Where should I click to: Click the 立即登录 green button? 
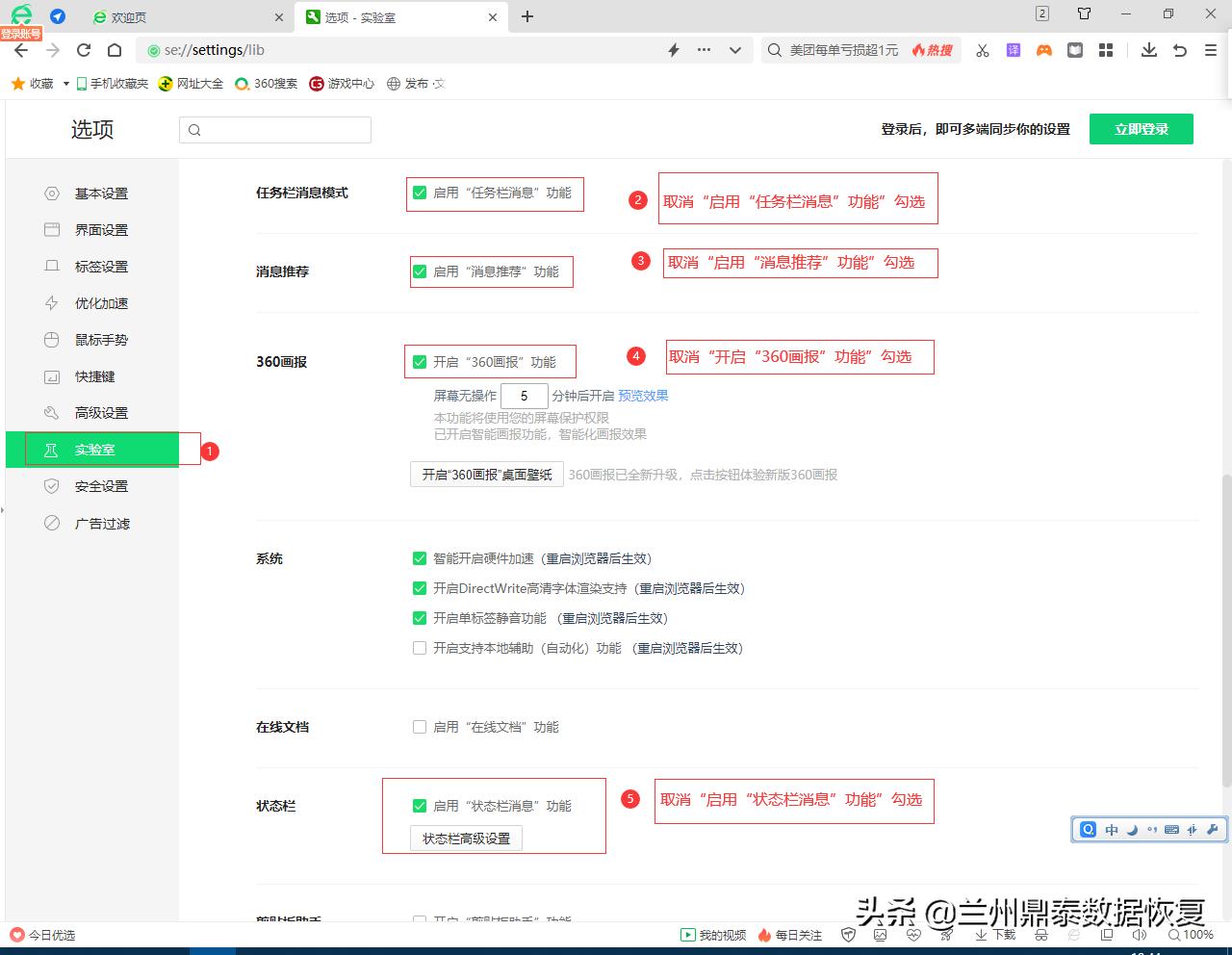click(x=1142, y=128)
